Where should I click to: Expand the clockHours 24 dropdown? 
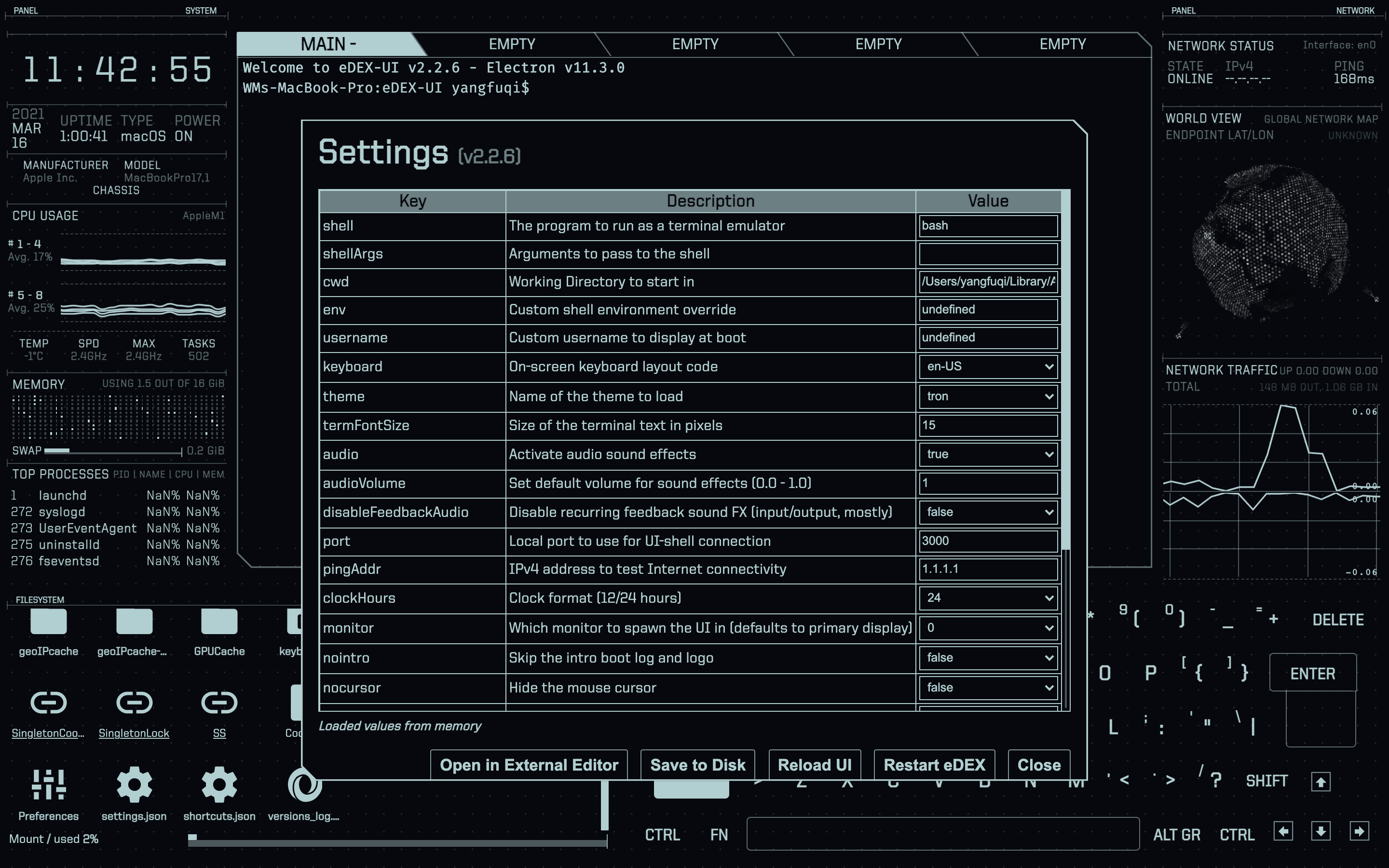[988, 597]
